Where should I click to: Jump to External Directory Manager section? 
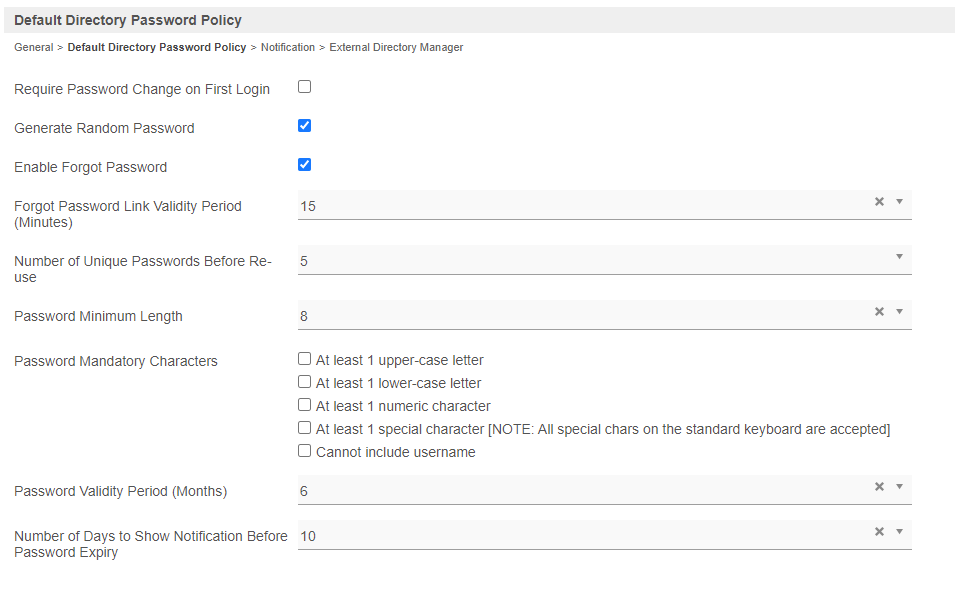396,47
